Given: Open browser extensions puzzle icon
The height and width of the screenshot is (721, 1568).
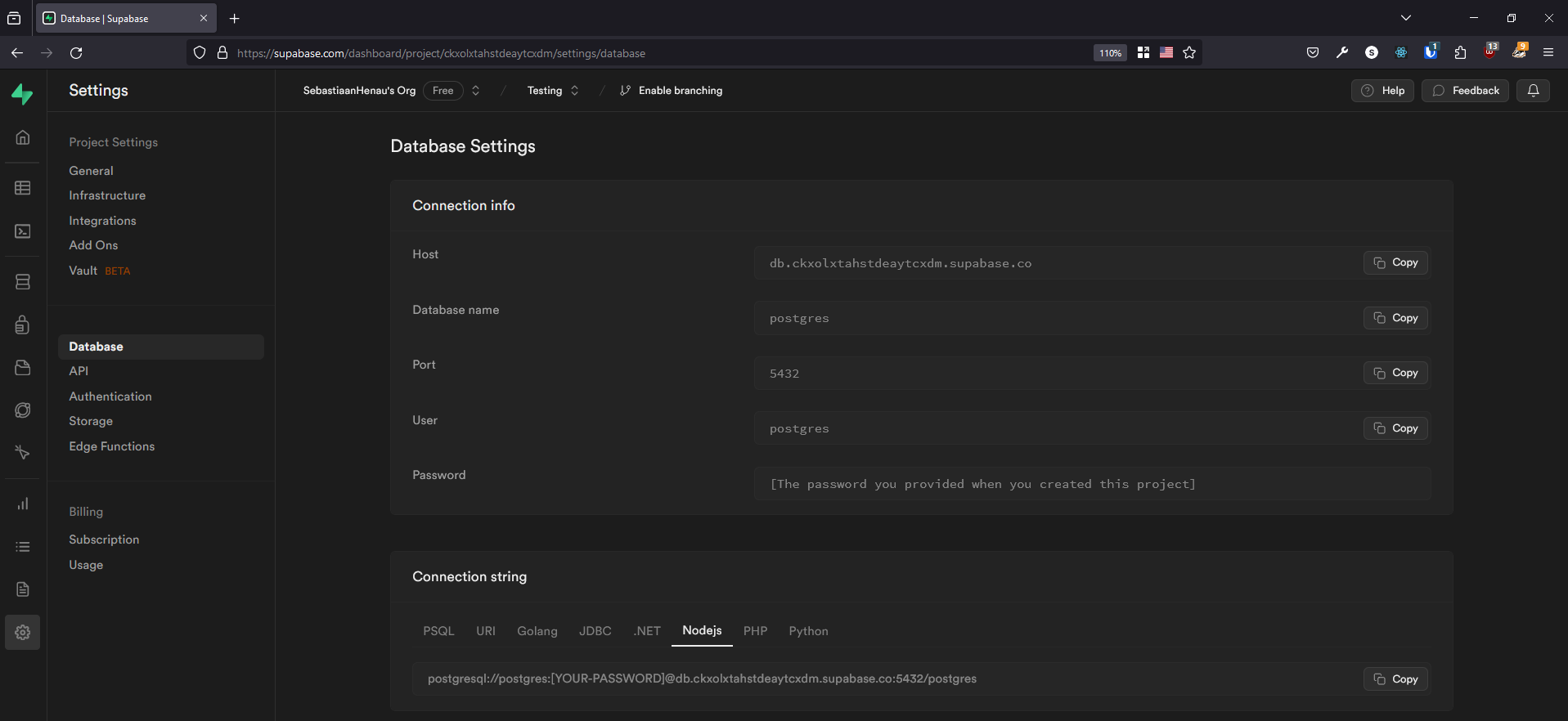Looking at the screenshot, I should click(x=1461, y=53).
